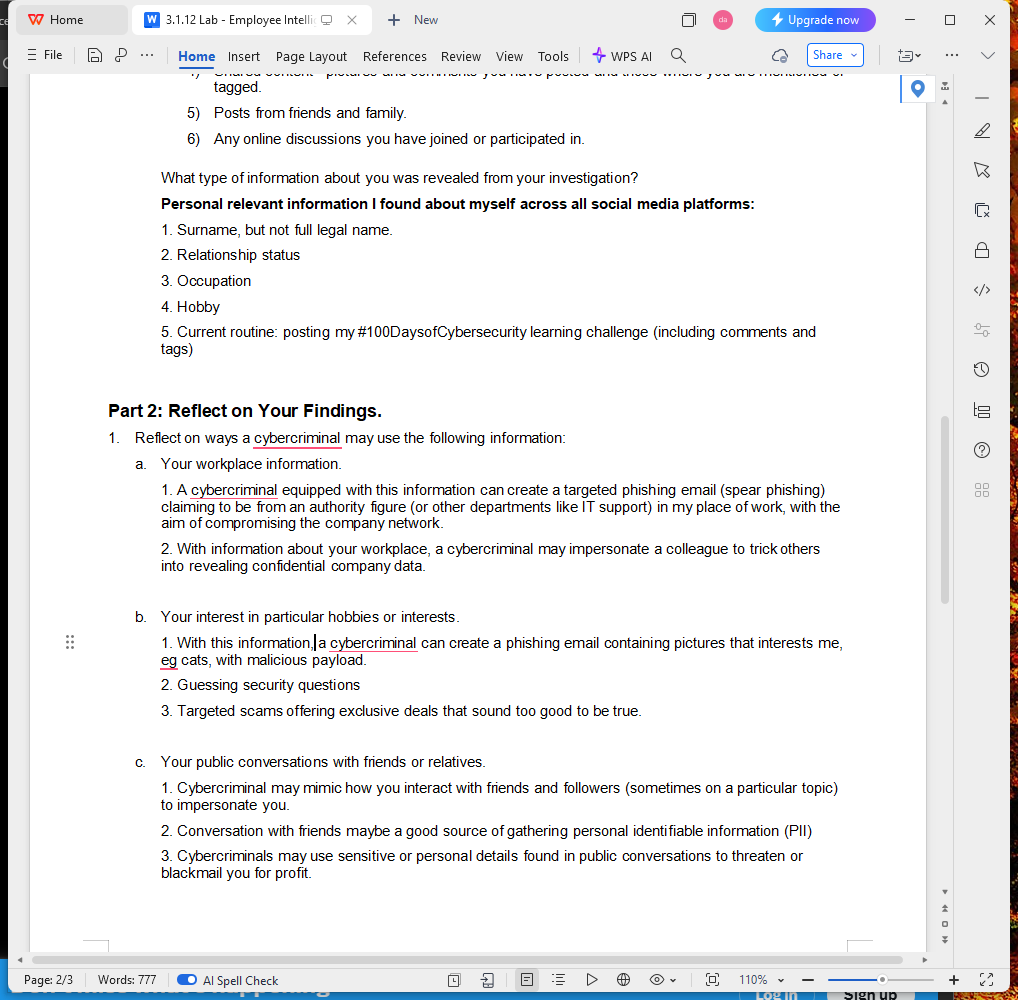Click the document outline icon in sidebar
This screenshot has height=1000, width=1018.
click(982, 410)
